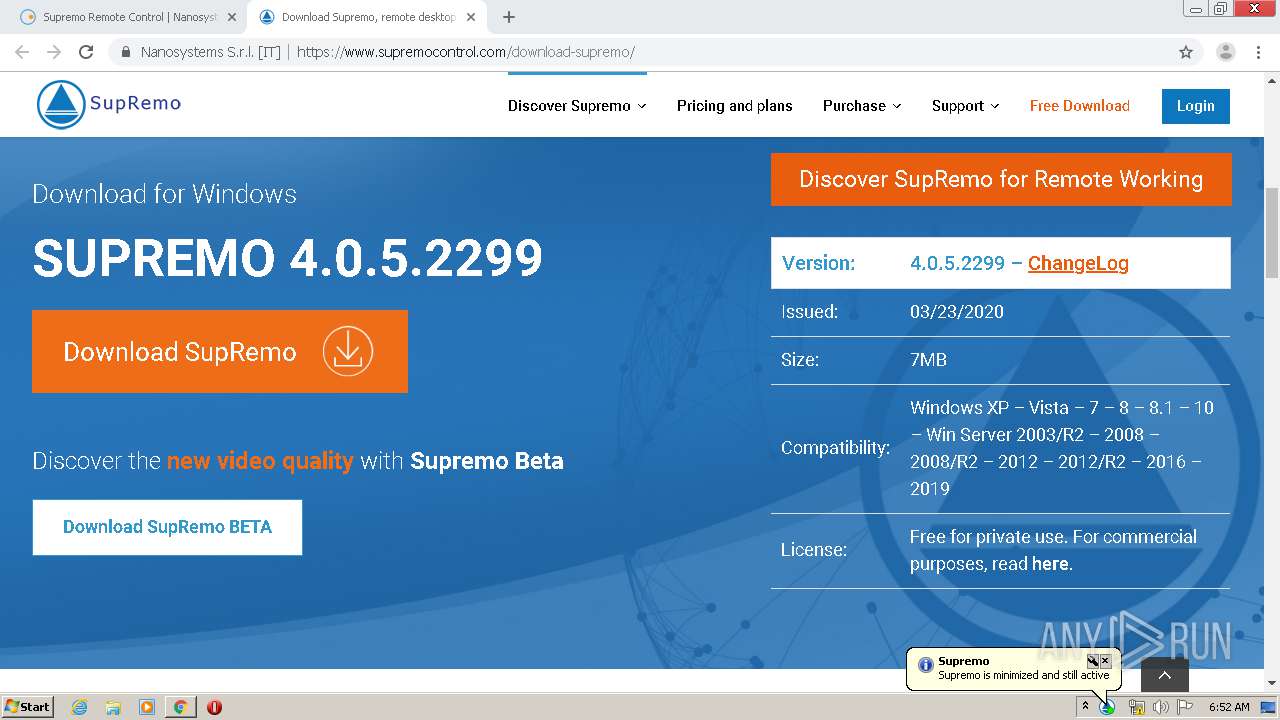Expand the Discover Supremo menu
Screen dimensions: 1280x720
(x=577, y=106)
